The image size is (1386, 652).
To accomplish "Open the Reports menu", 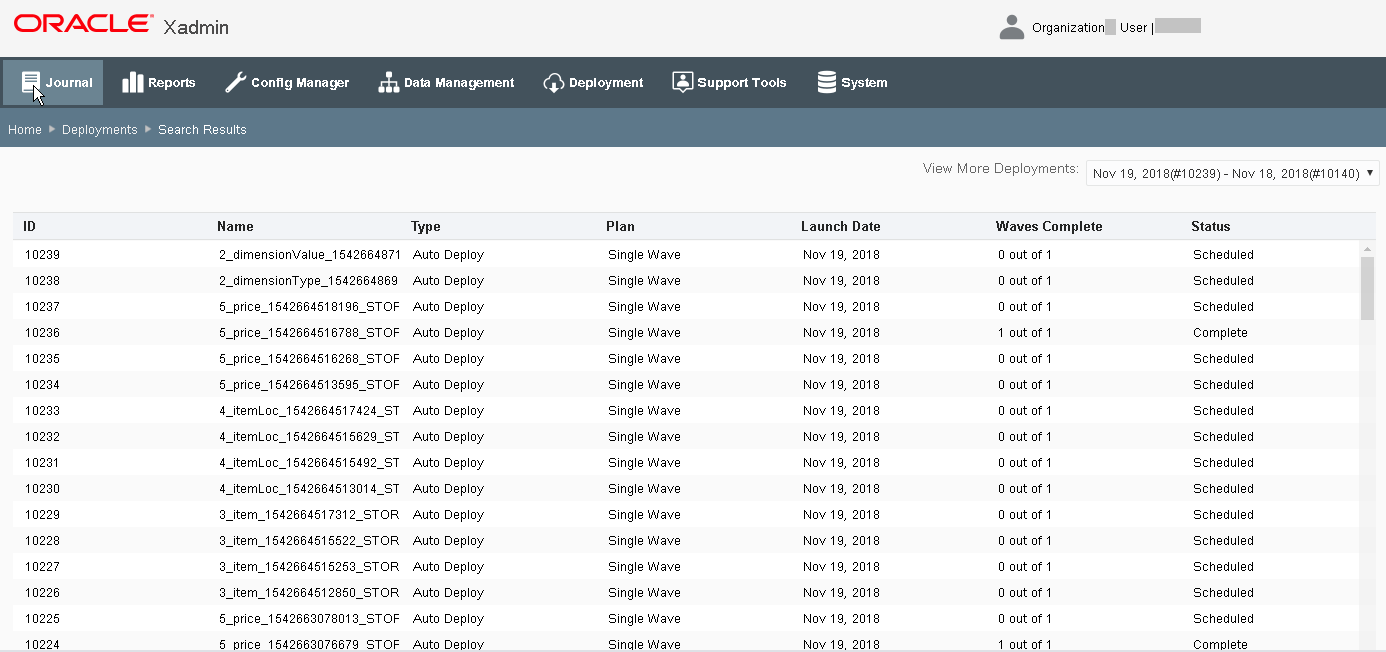I will click(159, 82).
